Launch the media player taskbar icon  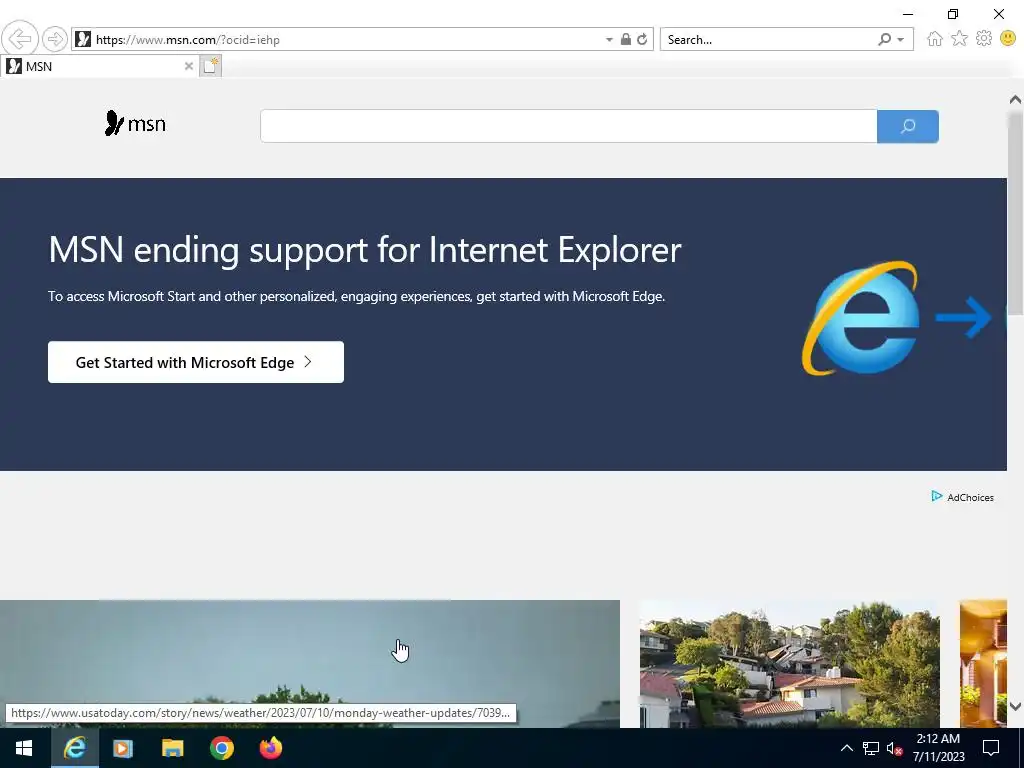point(123,748)
